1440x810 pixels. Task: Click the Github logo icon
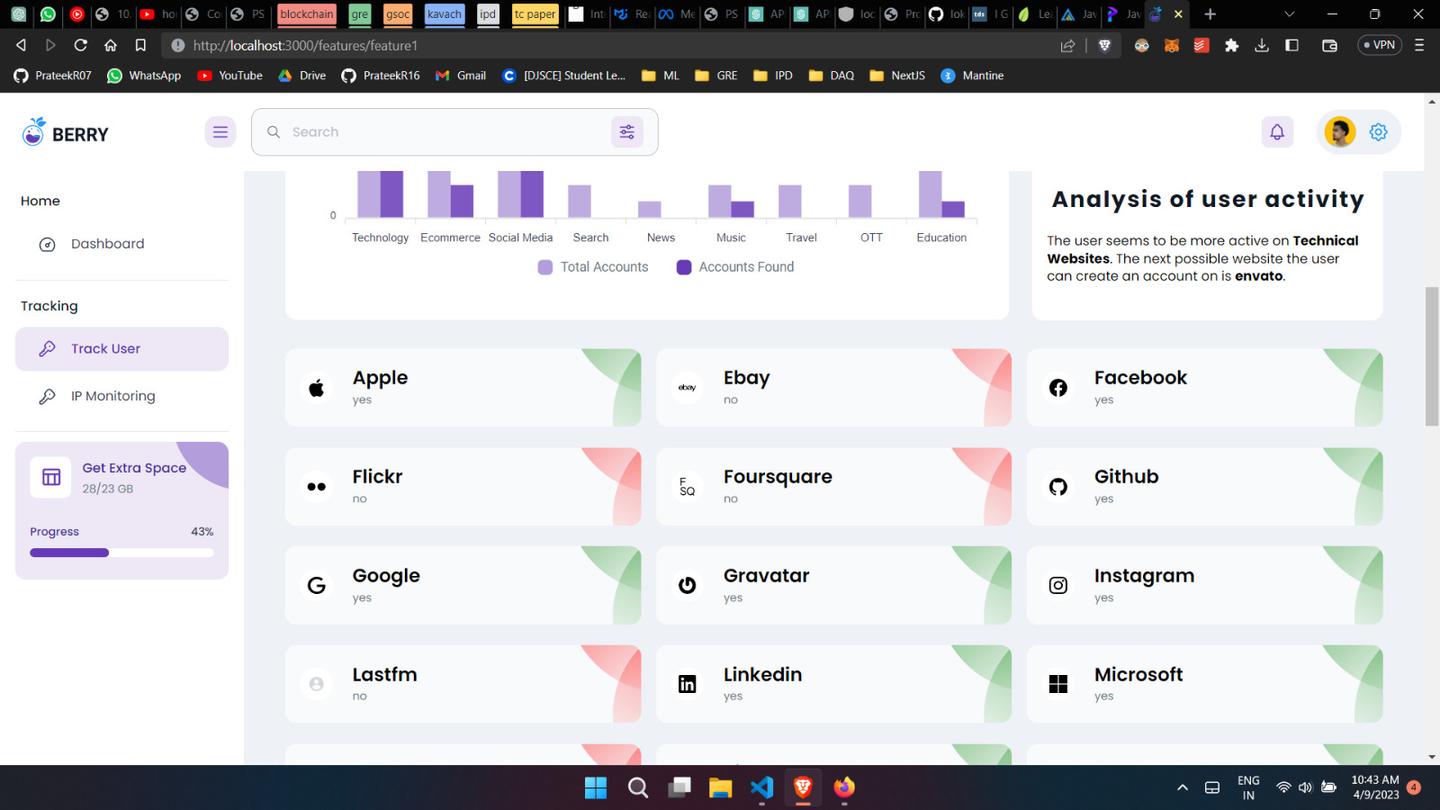1058,487
